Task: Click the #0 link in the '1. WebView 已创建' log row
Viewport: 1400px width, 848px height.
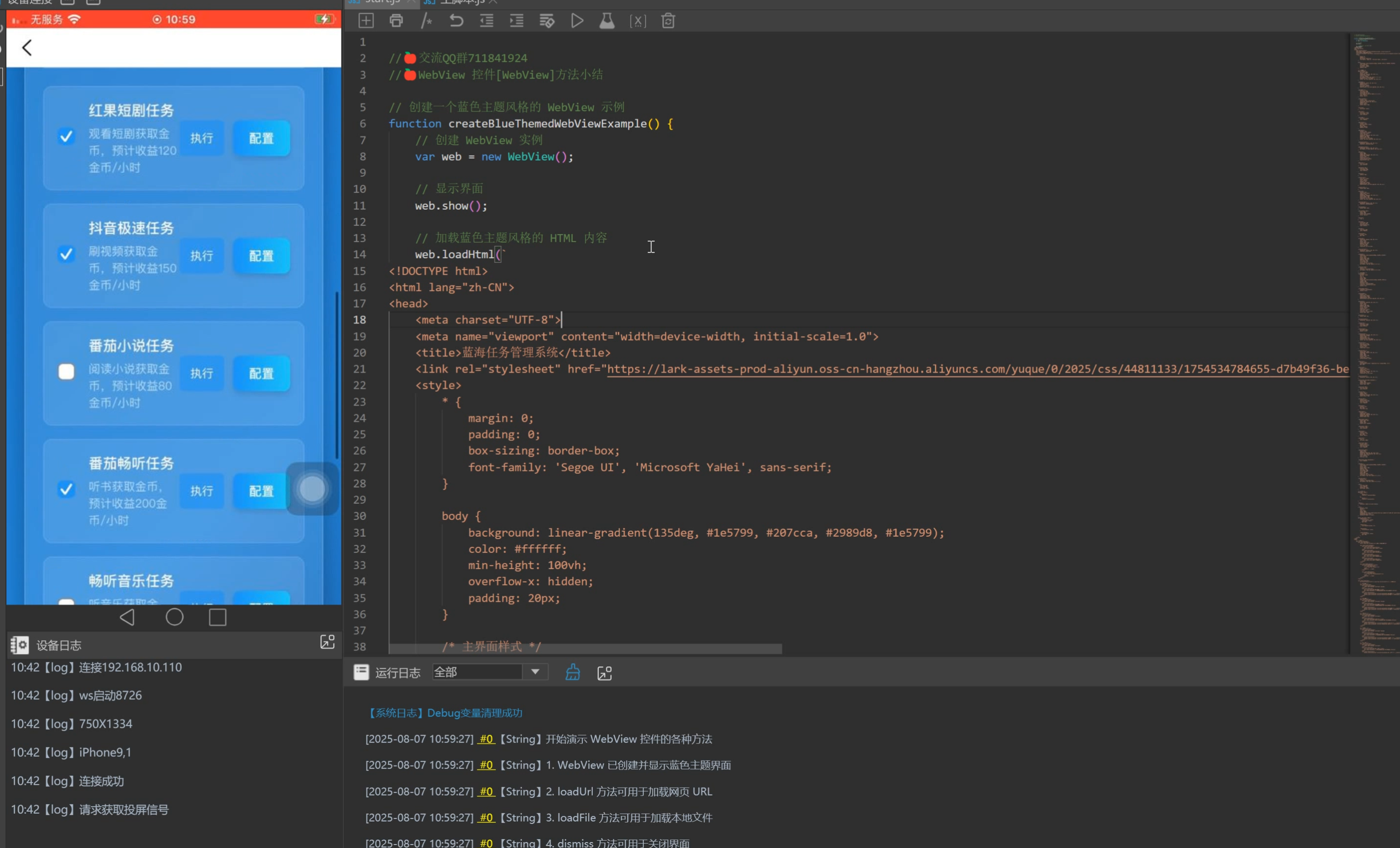Action: point(486,765)
